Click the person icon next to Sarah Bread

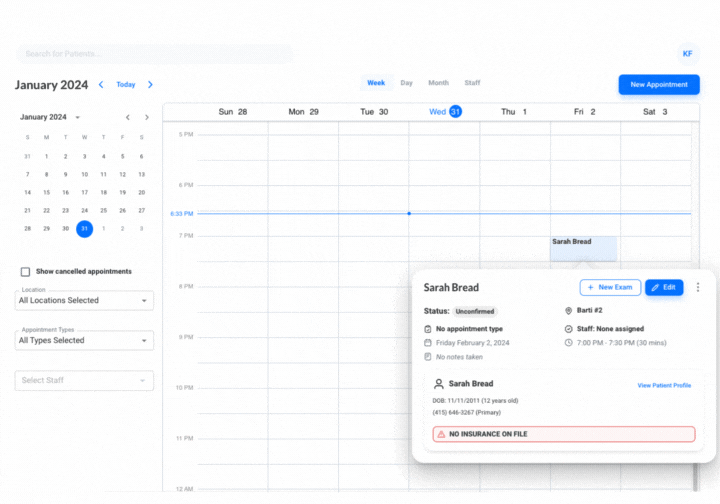click(x=439, y=384)
